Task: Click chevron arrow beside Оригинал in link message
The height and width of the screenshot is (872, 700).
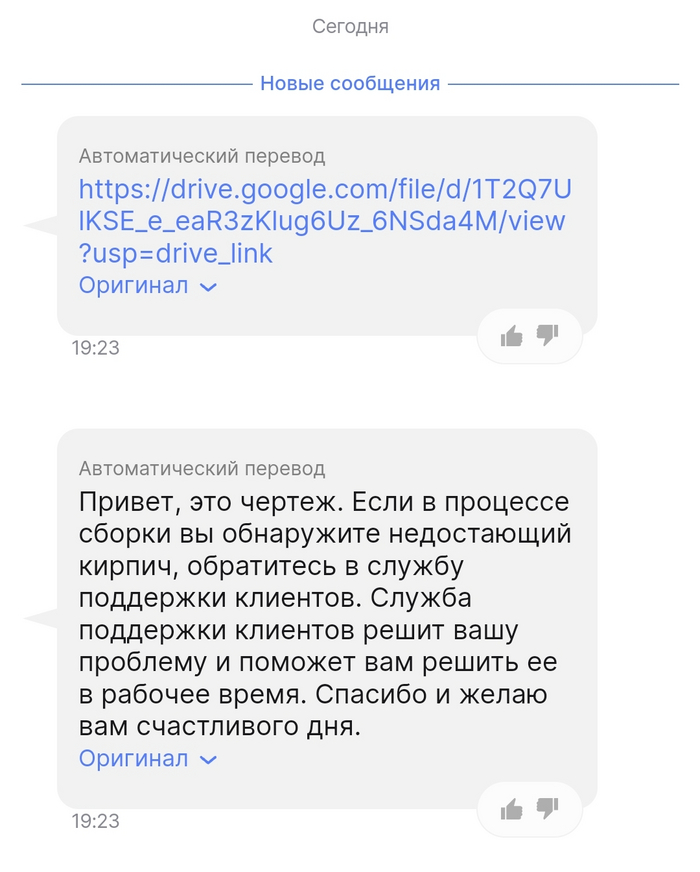Action: point(208,287)
